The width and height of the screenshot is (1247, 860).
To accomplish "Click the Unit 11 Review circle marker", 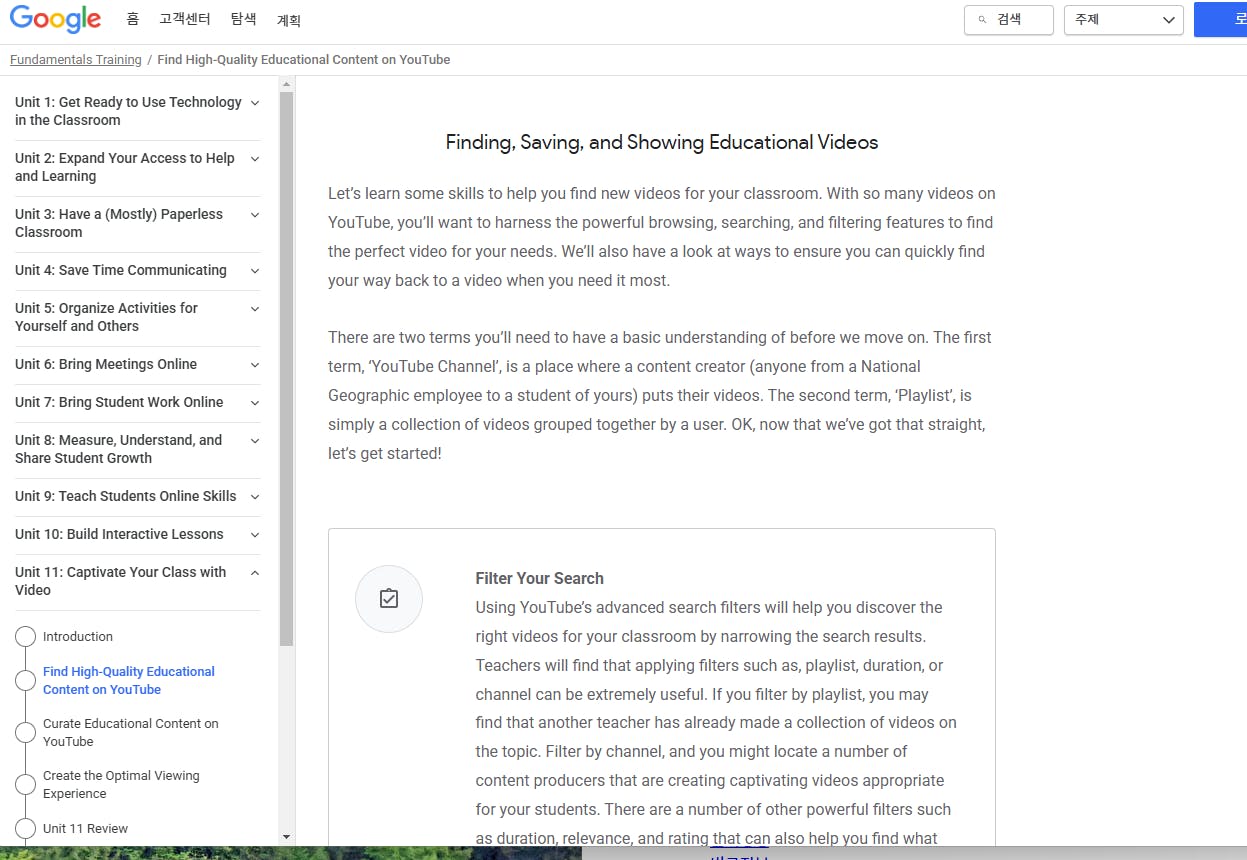I will [26, 828].
